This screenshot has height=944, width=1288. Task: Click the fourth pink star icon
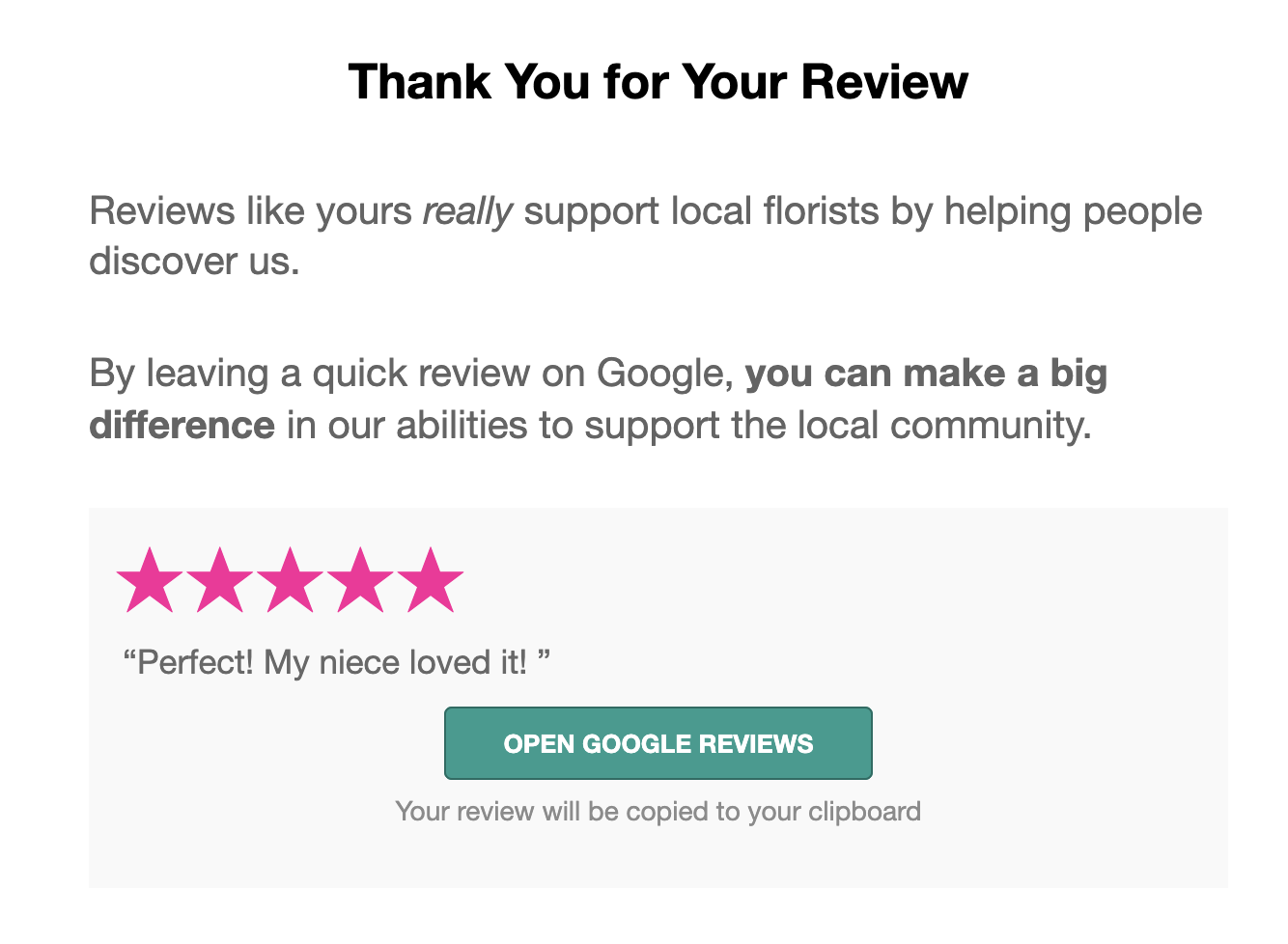[361, 579]
